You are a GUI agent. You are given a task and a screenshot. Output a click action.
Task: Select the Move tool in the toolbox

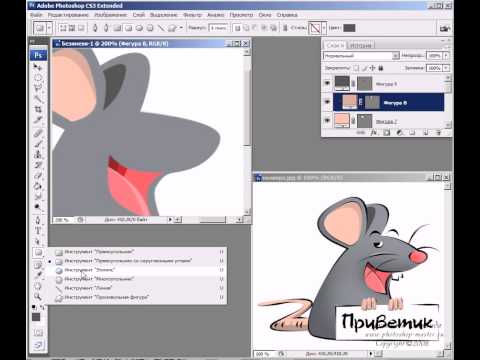(x=38, y=67)
